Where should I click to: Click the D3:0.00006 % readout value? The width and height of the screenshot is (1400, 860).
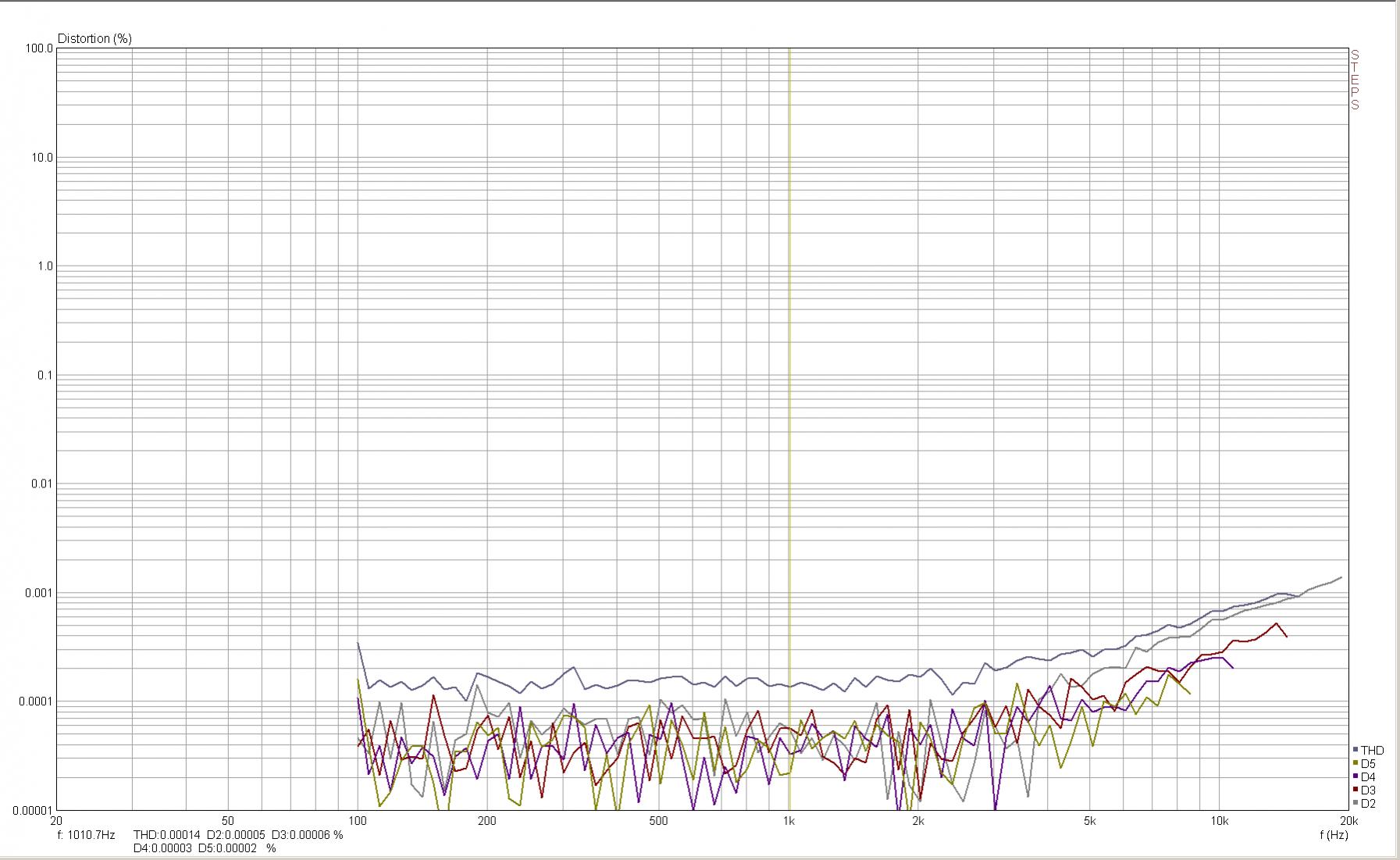(x=307, y=834)
